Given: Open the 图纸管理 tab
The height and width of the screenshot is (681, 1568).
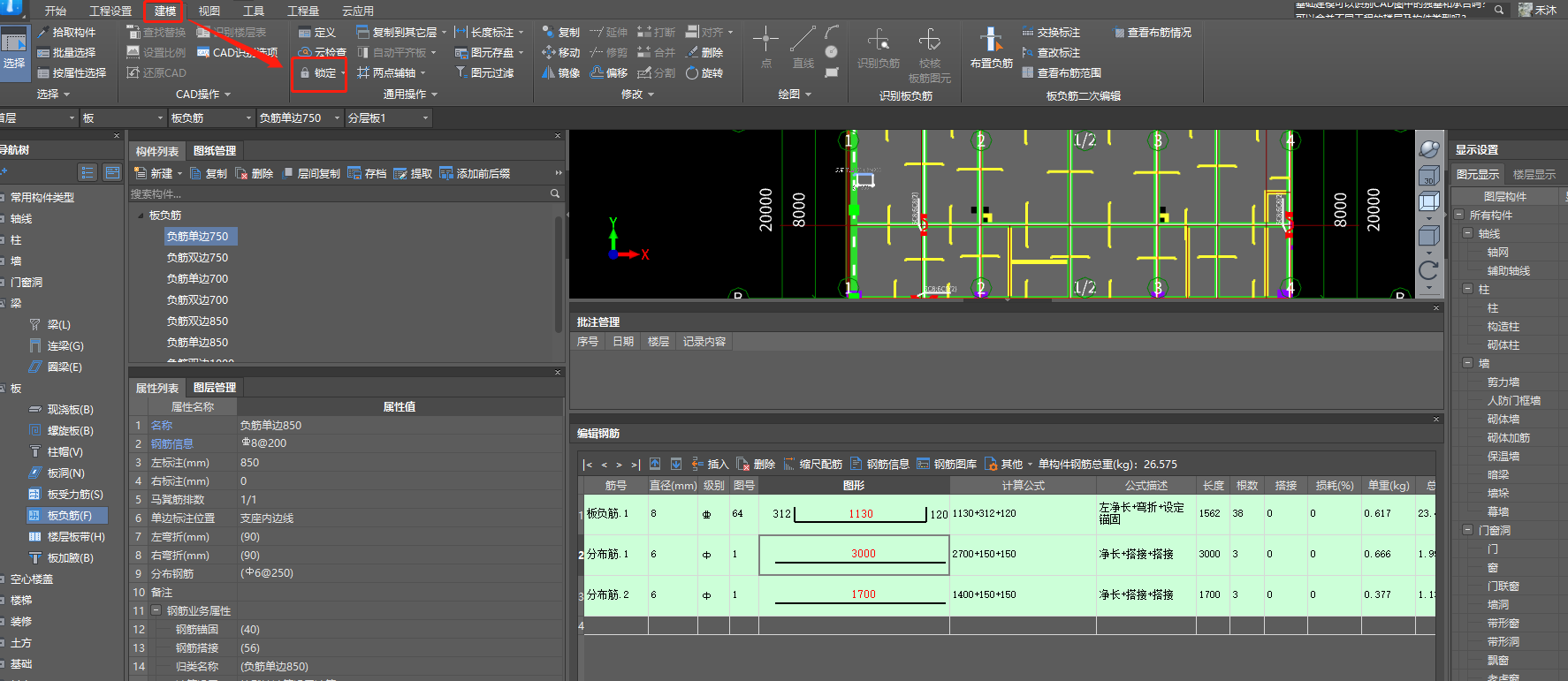Looking at the screenshot, I should (x=215, y=151).
